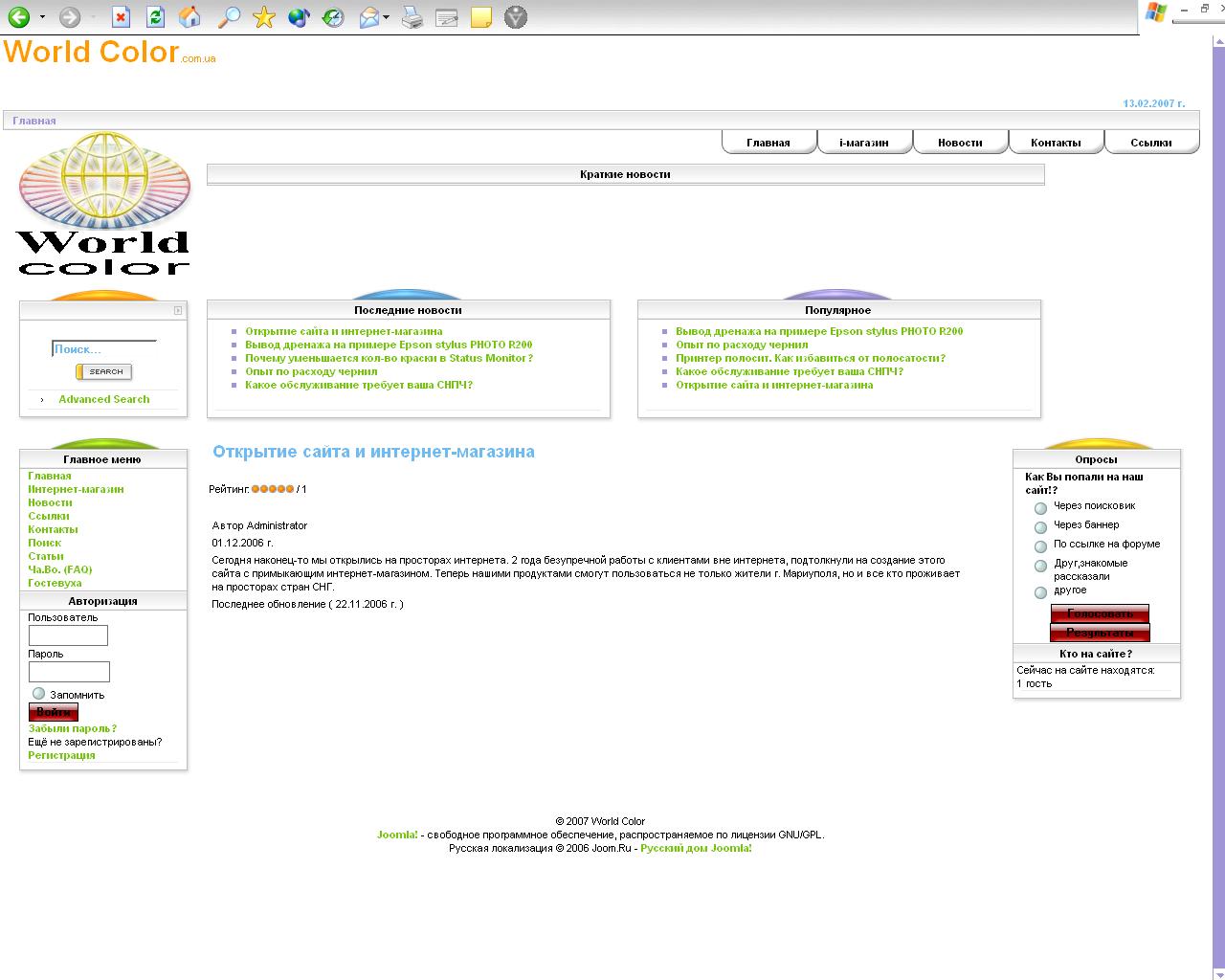Click the gray circular icon beside the yellow note

(516, 17)
